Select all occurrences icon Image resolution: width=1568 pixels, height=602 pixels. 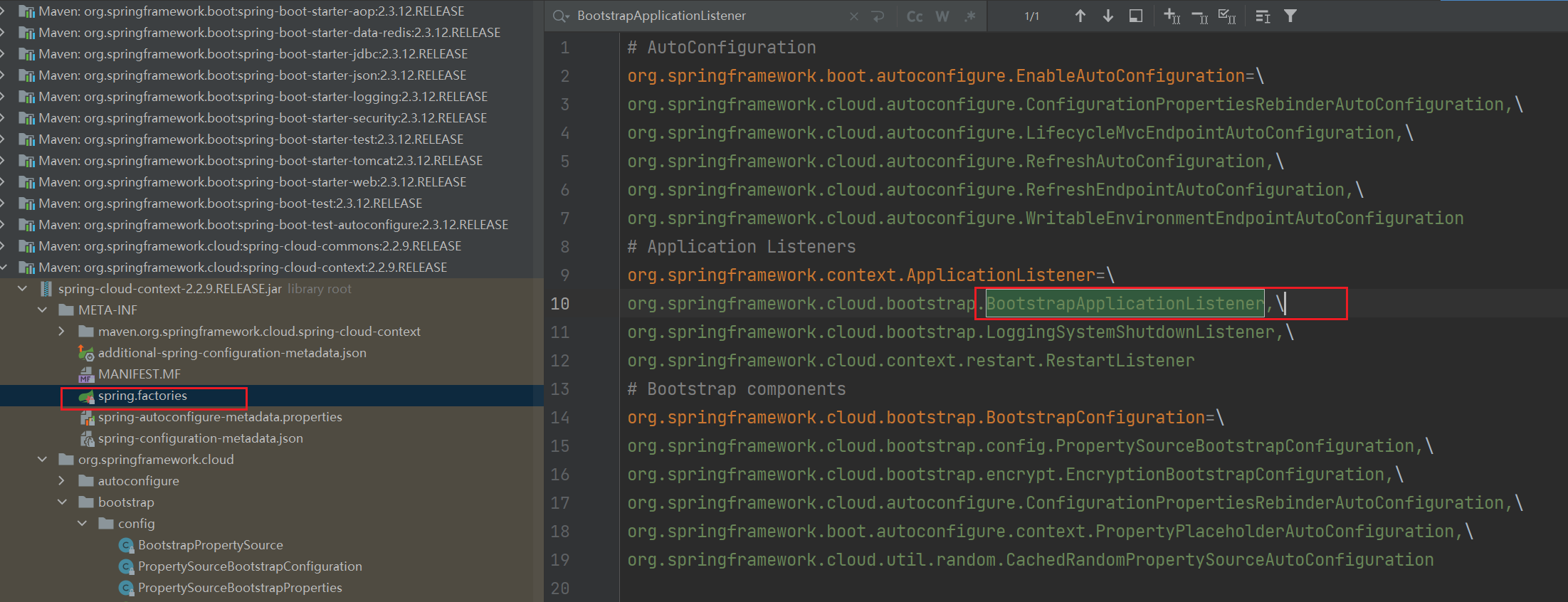point(1227,16)
